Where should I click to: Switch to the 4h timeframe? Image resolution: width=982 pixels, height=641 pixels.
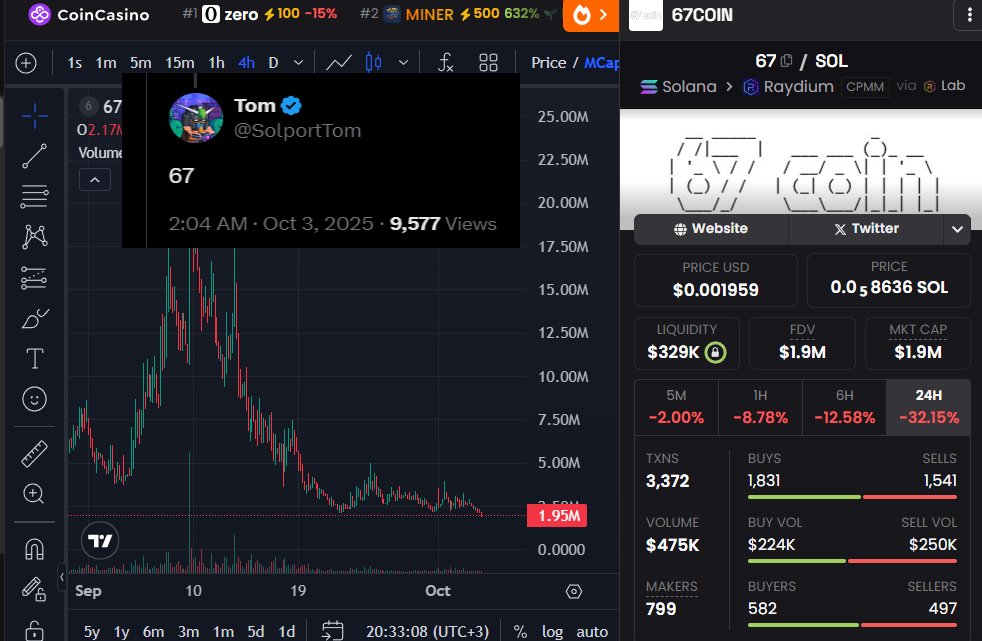pyautogui.click(x=246, y=62)
